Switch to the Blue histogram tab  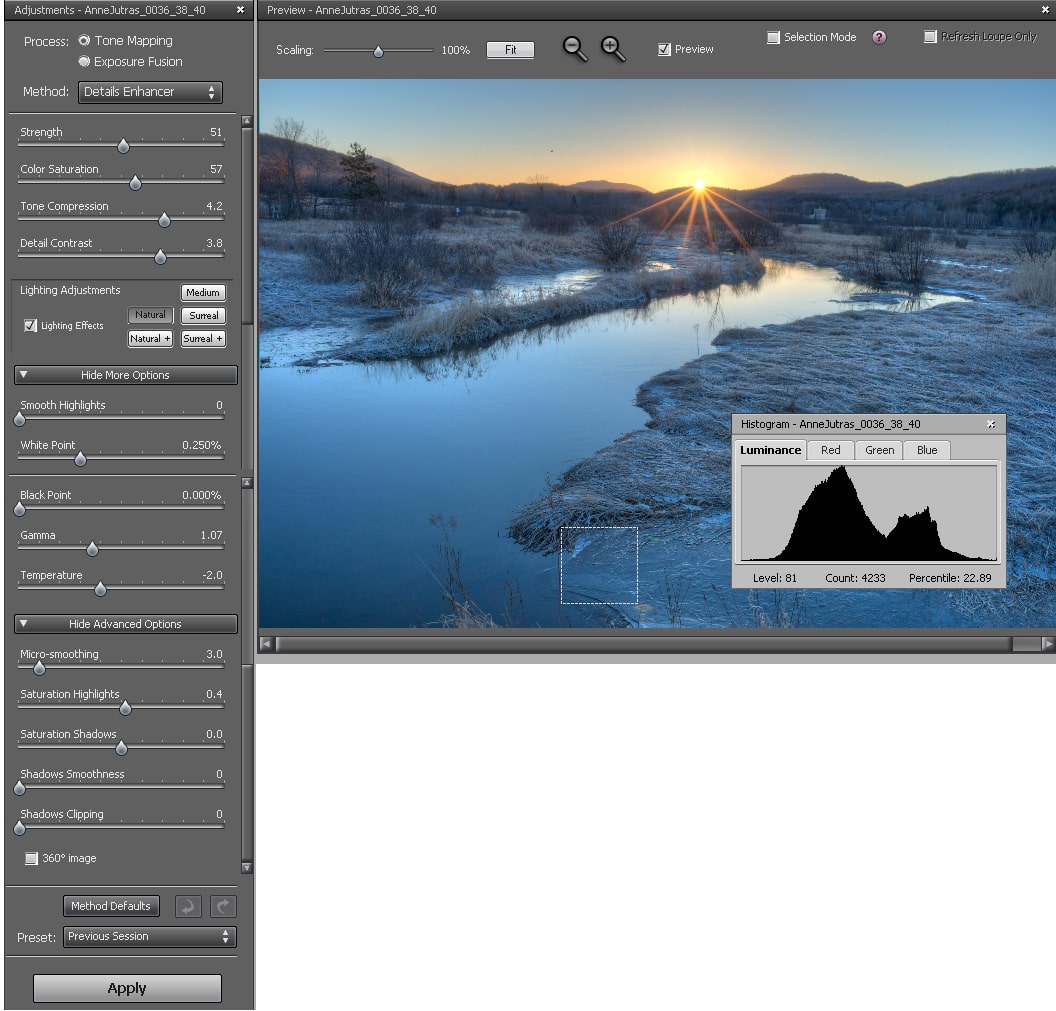(x=927, y=450)
